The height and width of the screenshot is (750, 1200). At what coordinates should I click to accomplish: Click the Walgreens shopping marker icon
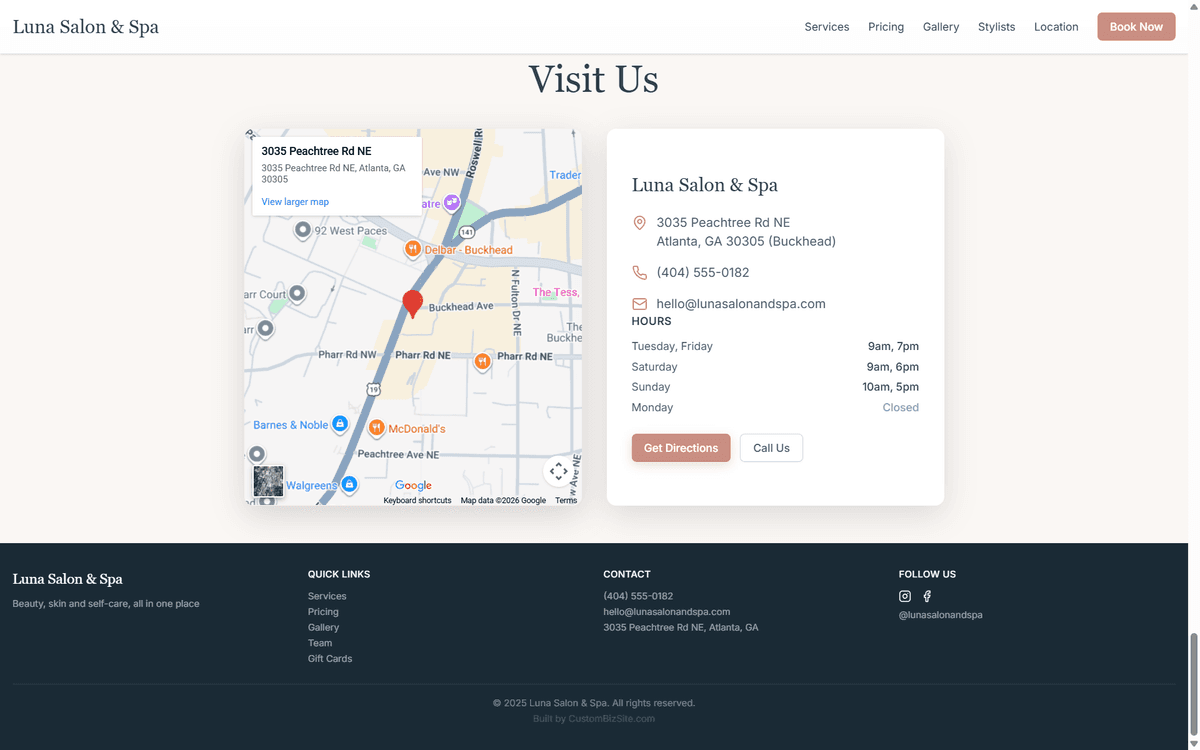coord(349,485)
